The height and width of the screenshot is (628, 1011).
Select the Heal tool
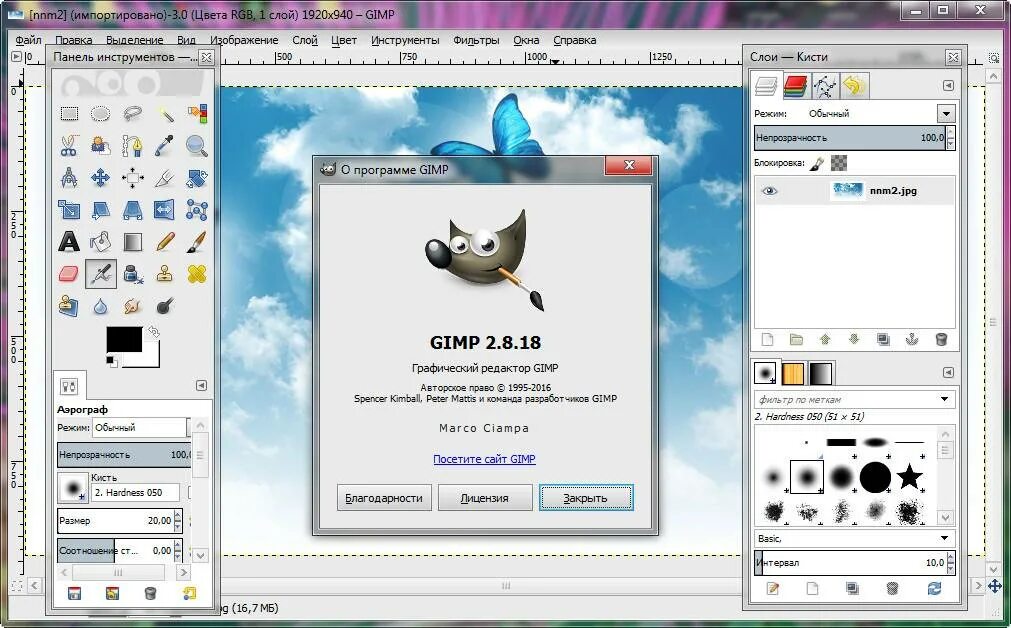tap(197, 274)
